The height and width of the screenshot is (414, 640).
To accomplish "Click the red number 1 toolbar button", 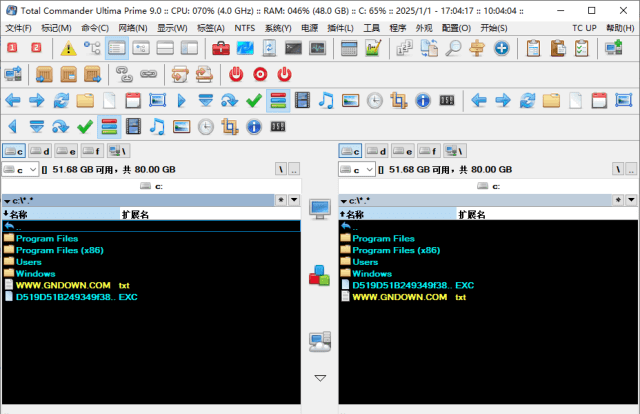I will 12,48.
